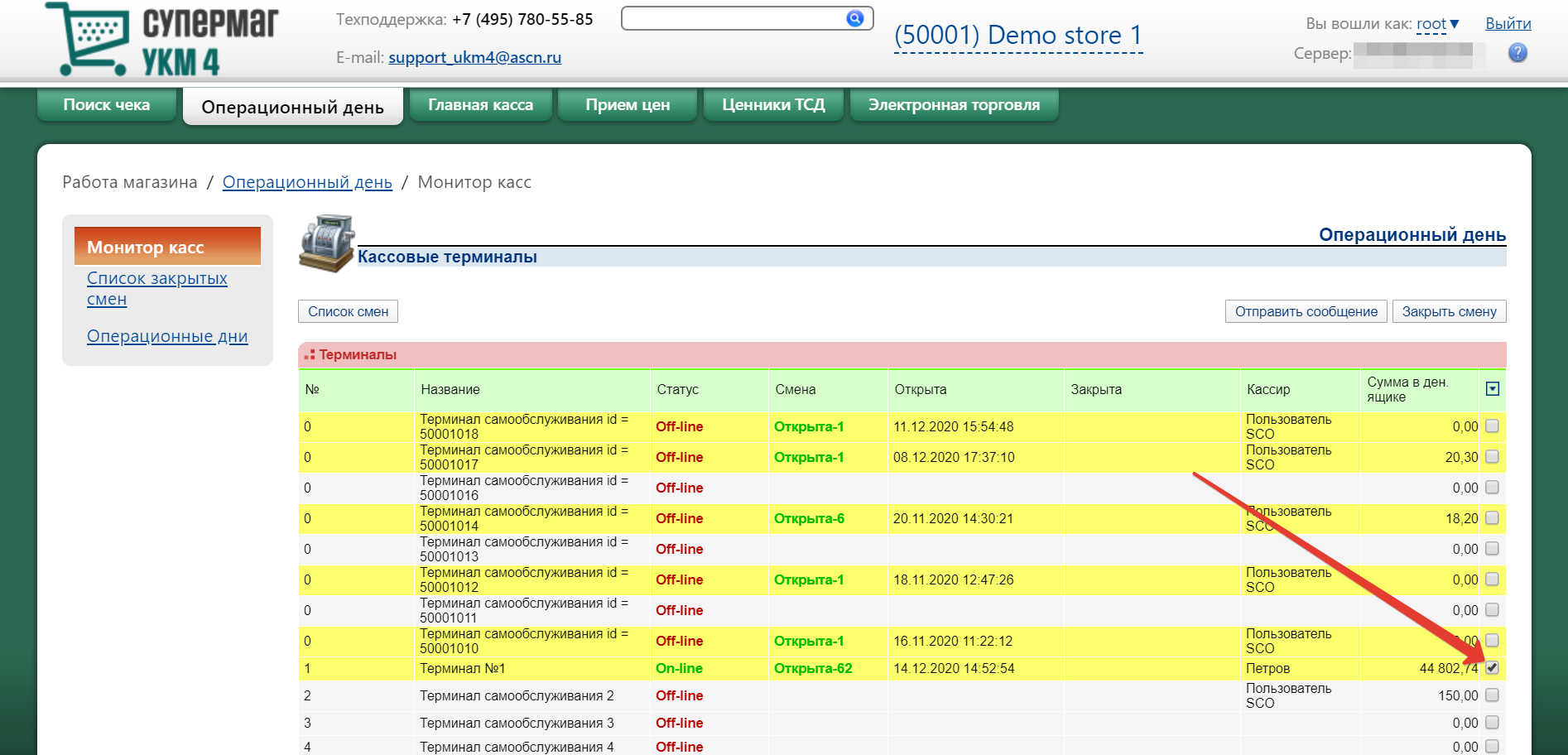Check the box for terminal 50001014

point(1492,518)
